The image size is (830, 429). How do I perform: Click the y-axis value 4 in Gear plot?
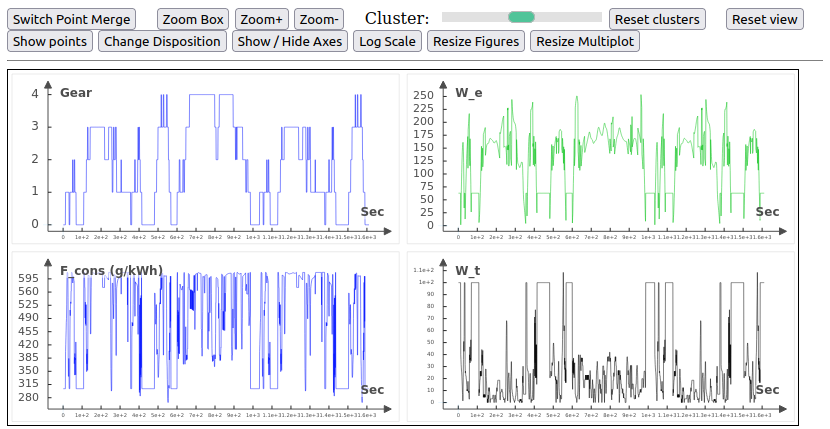(x=35, y=94)
